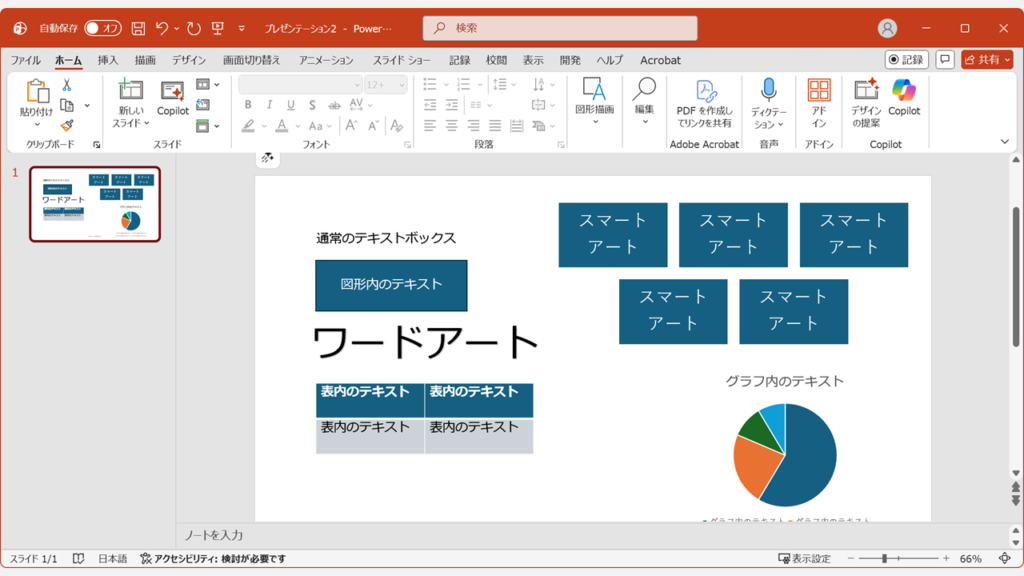Toggle Bold formatting button
Viewport: 1024px width, 576px height.
248,105
